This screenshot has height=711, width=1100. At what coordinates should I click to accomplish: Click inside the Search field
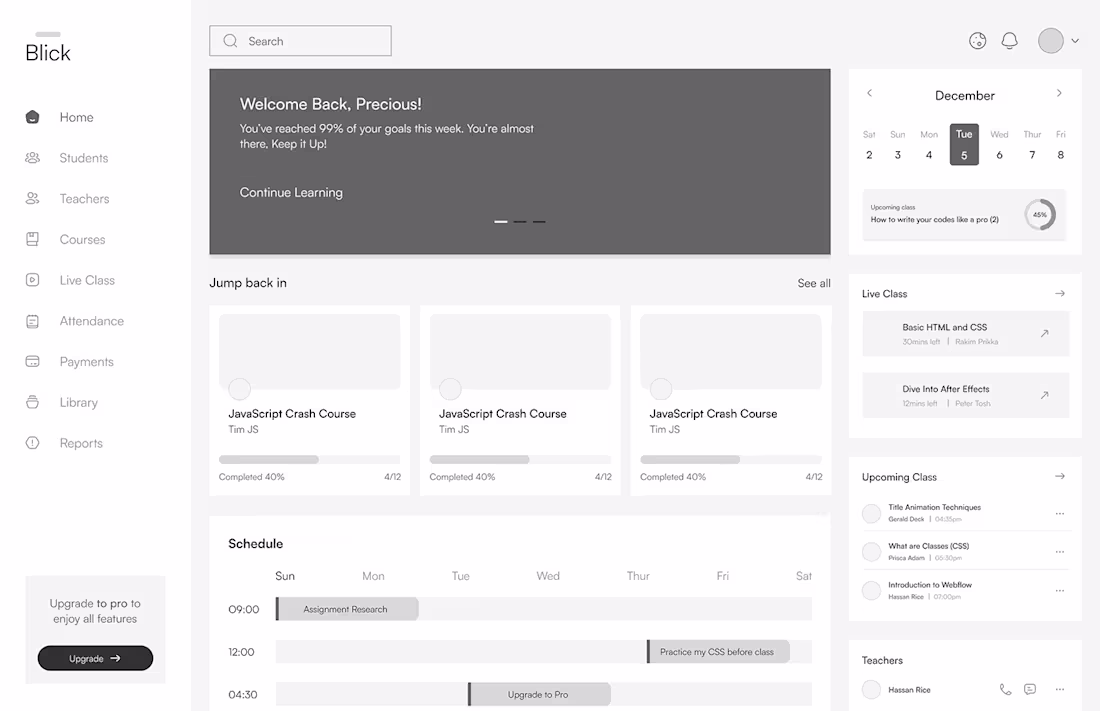pyautogui.click(x=300, y=41)
